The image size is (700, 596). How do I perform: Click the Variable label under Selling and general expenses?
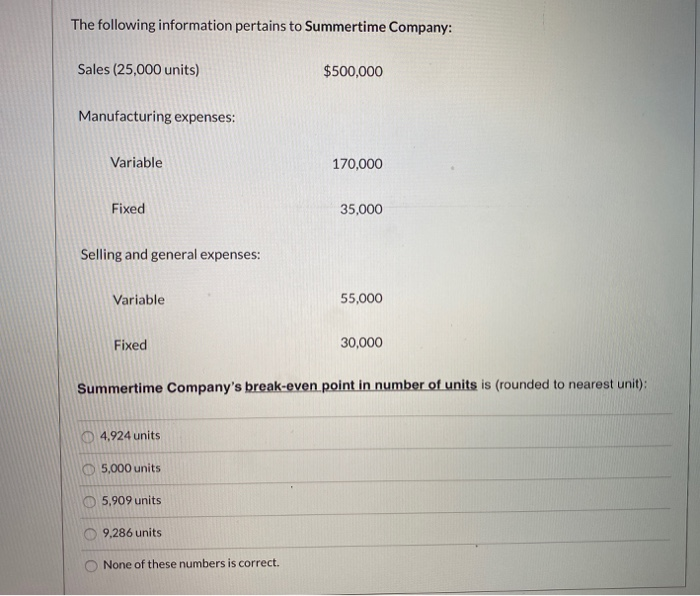139,300
